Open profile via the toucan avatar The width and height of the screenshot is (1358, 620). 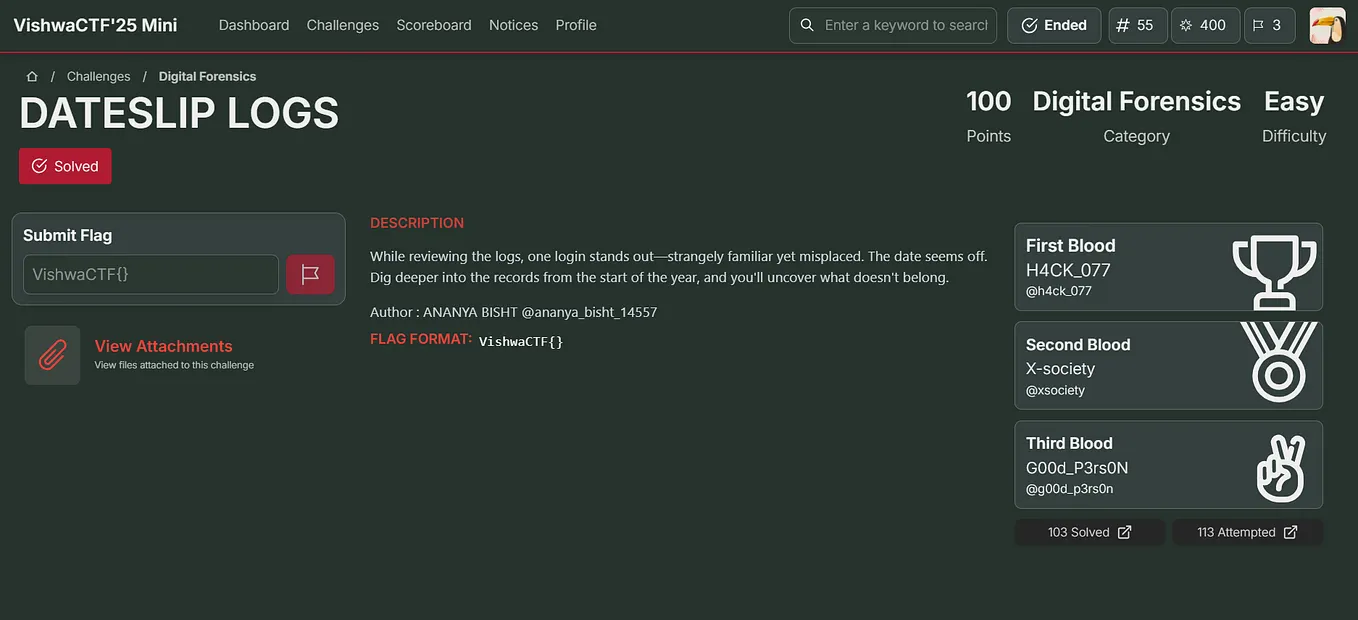(x=1327, y=25)
